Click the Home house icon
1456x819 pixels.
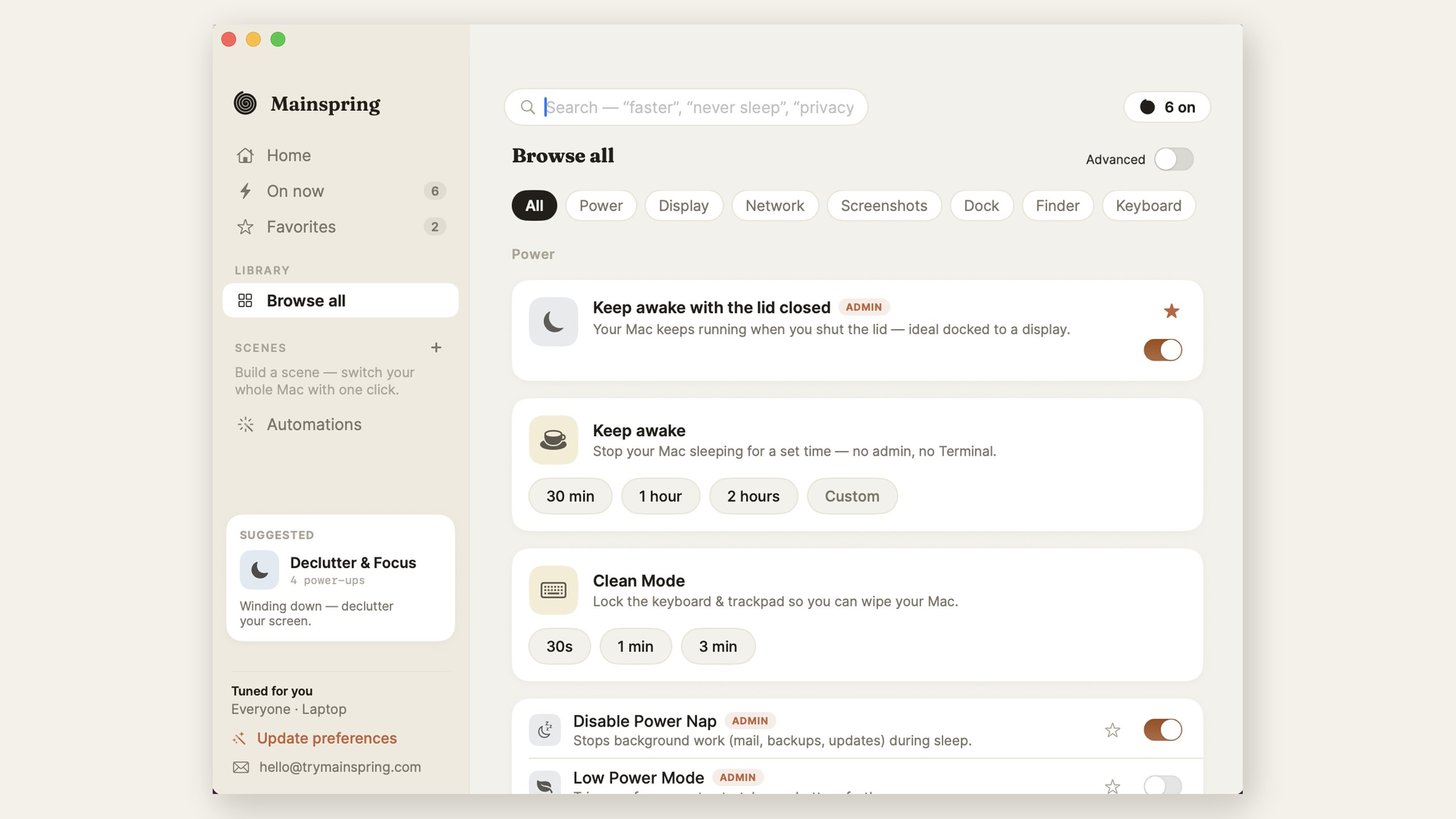[x=245, y=155]
